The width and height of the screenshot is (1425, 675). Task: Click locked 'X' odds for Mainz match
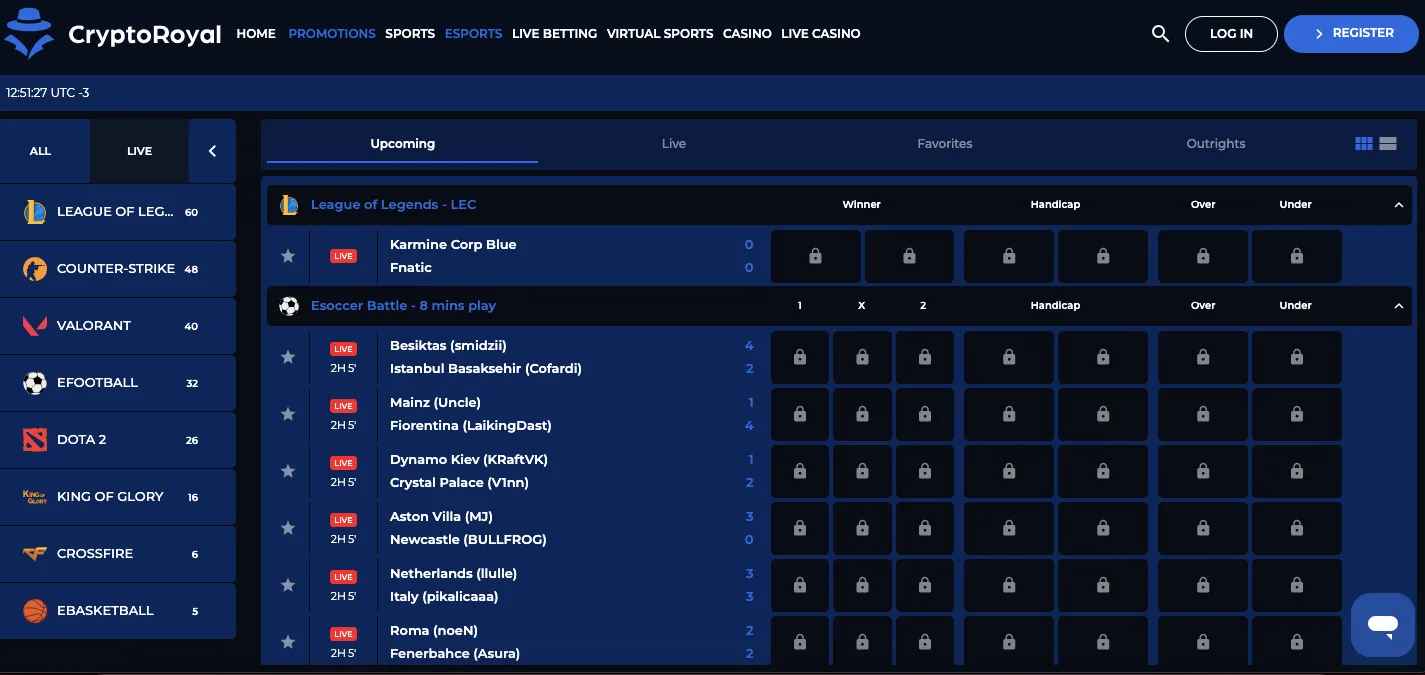(862, 415)
